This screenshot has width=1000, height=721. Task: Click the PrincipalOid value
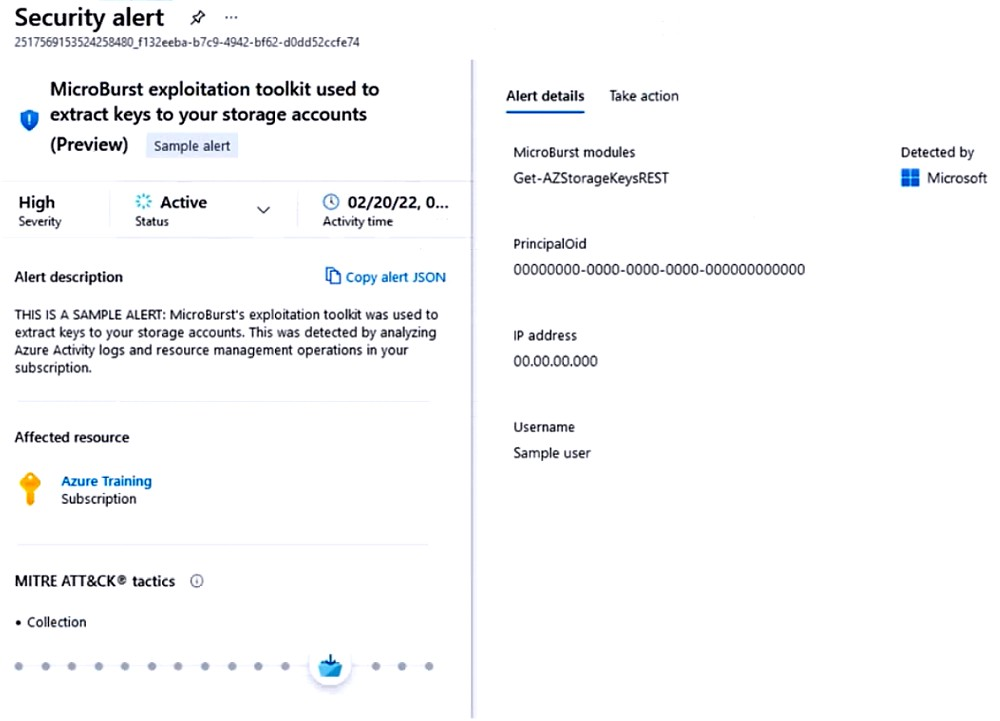pos(658,270)
